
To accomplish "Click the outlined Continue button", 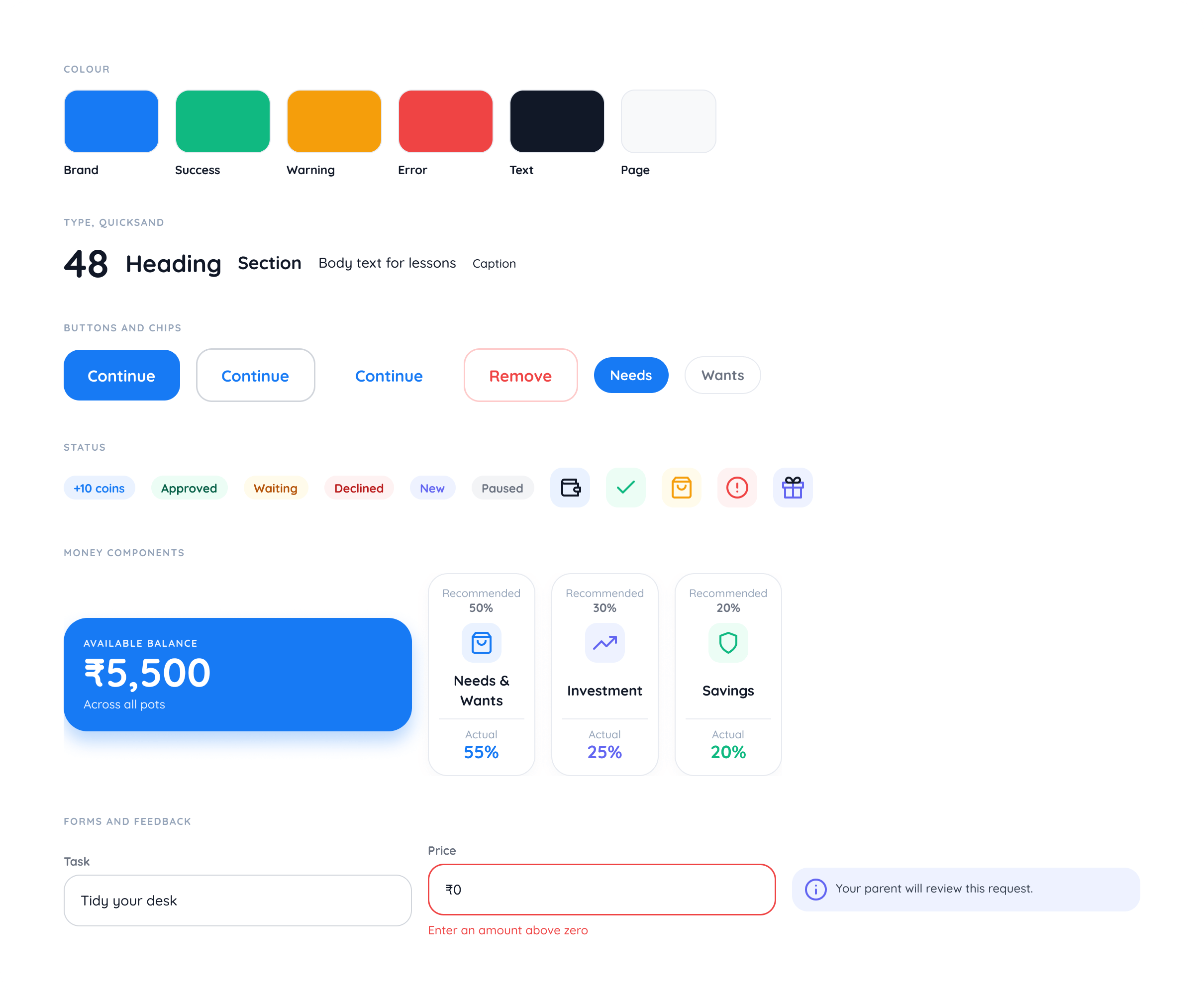I will (x=255, y=376).
